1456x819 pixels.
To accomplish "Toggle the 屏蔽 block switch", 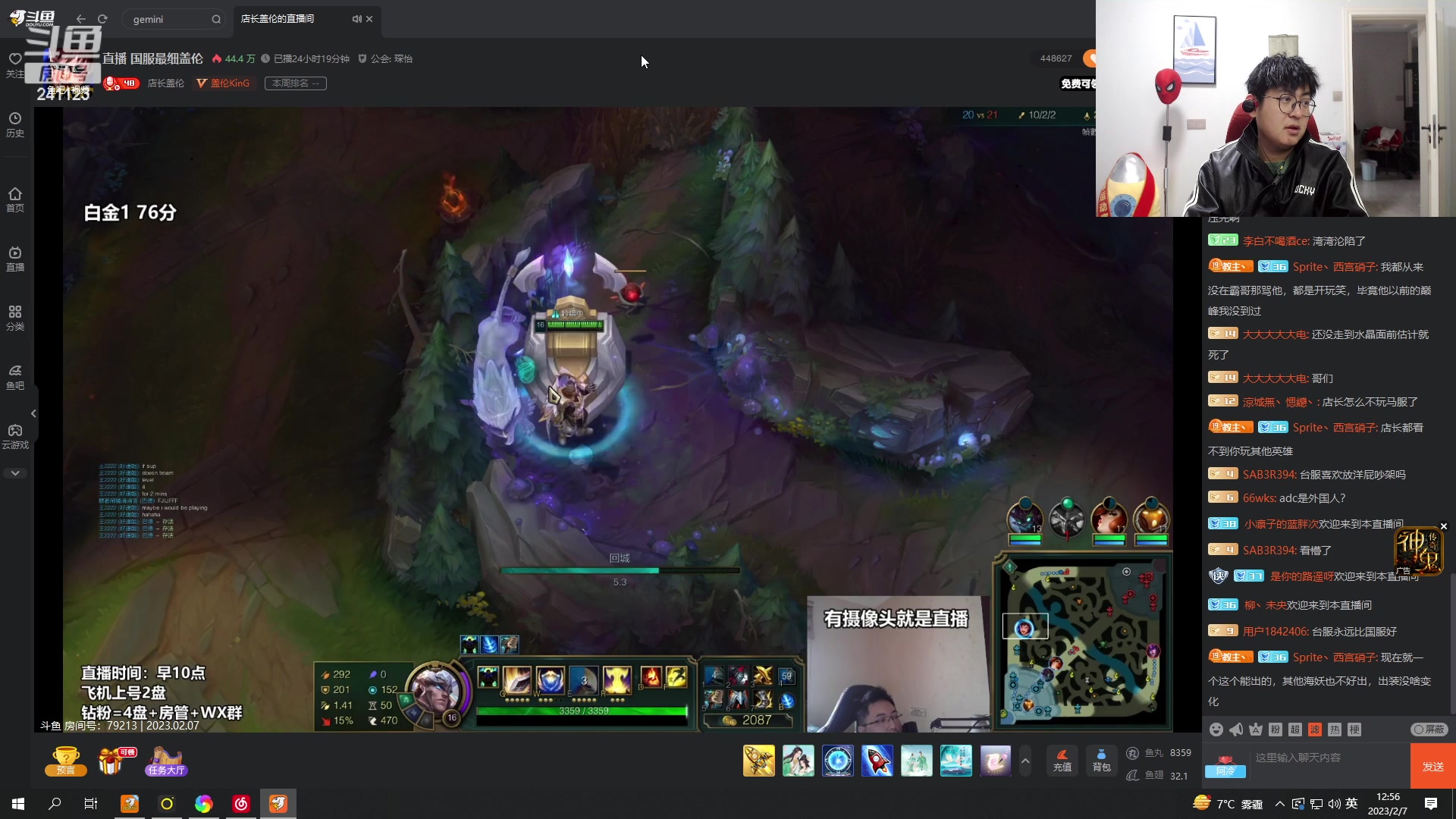I will coord(1429,730).
